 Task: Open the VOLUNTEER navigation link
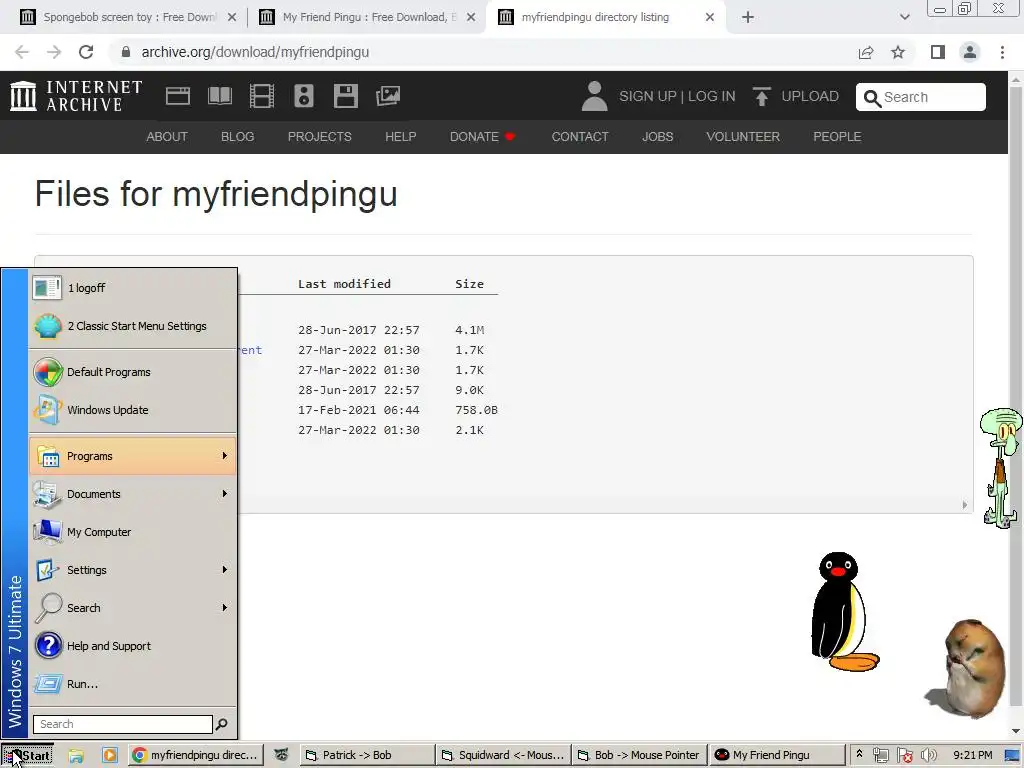pyautogui.click(x=743, y=136)
